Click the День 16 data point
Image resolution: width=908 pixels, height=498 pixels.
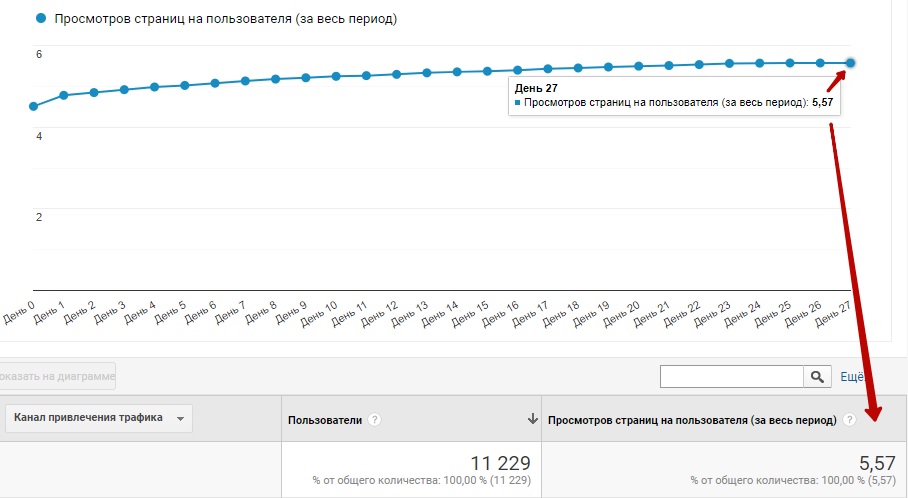tap(517, 70)
